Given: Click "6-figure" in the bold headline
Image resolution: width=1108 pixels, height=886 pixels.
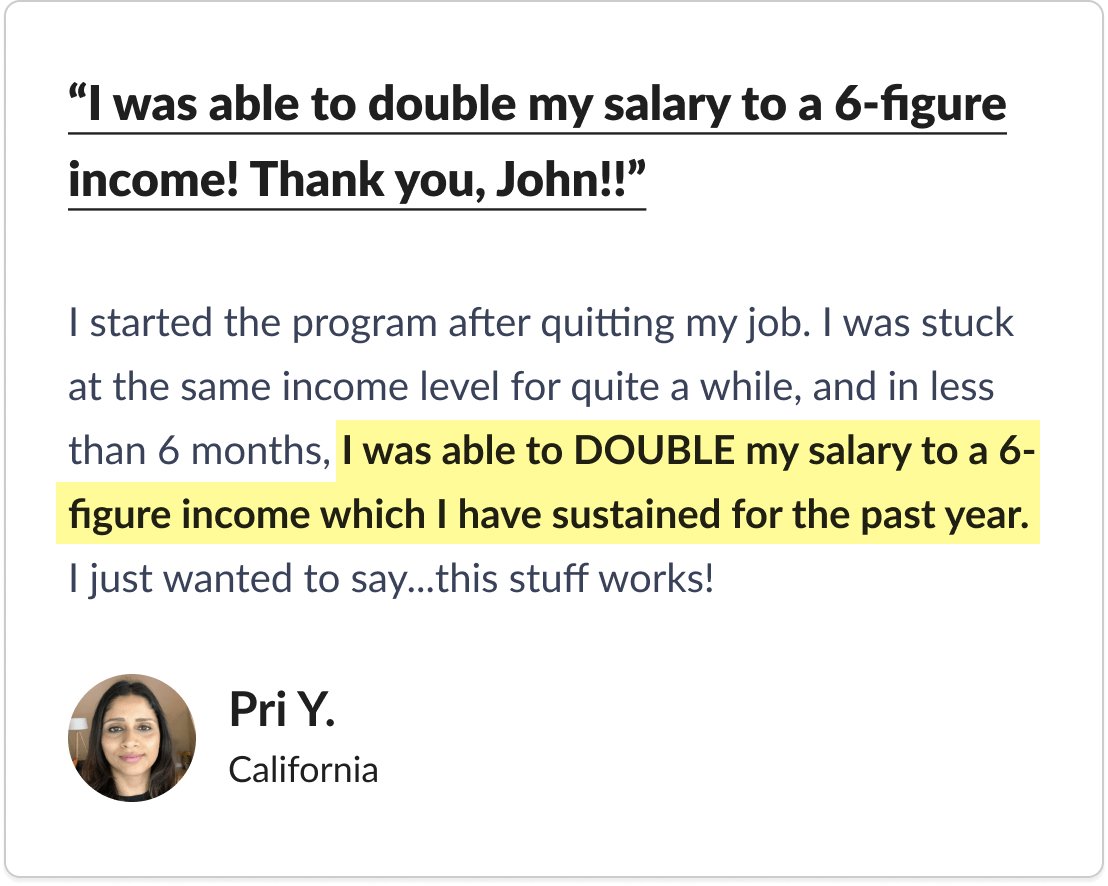Looking at the screenshot, I should click(921, 105).
